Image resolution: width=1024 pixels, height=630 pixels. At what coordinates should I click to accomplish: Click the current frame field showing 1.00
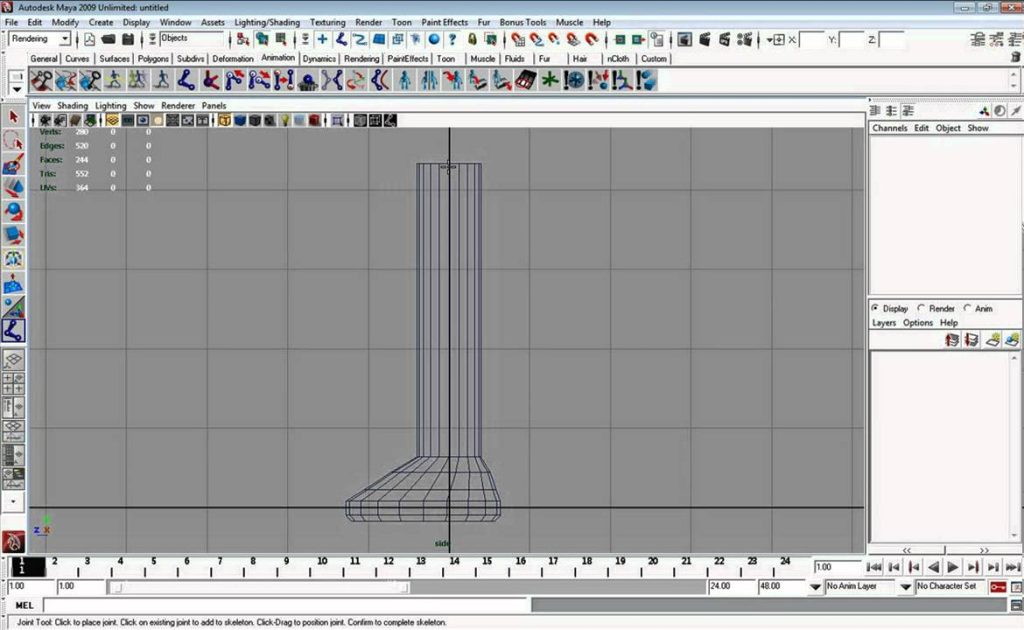(x=837, y=567)
